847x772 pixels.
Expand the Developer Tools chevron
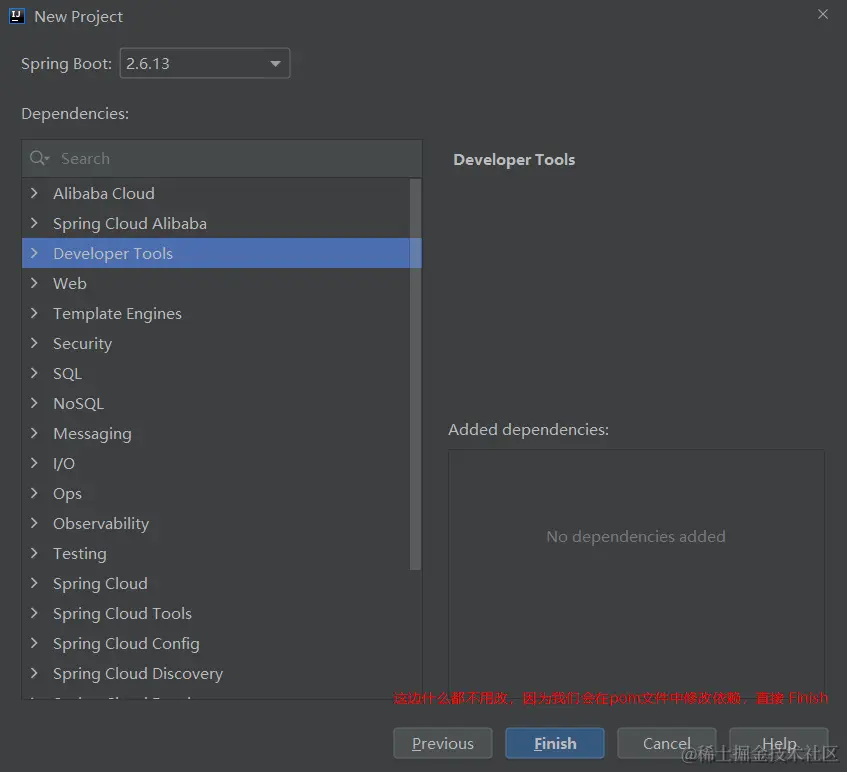[34, 253]
